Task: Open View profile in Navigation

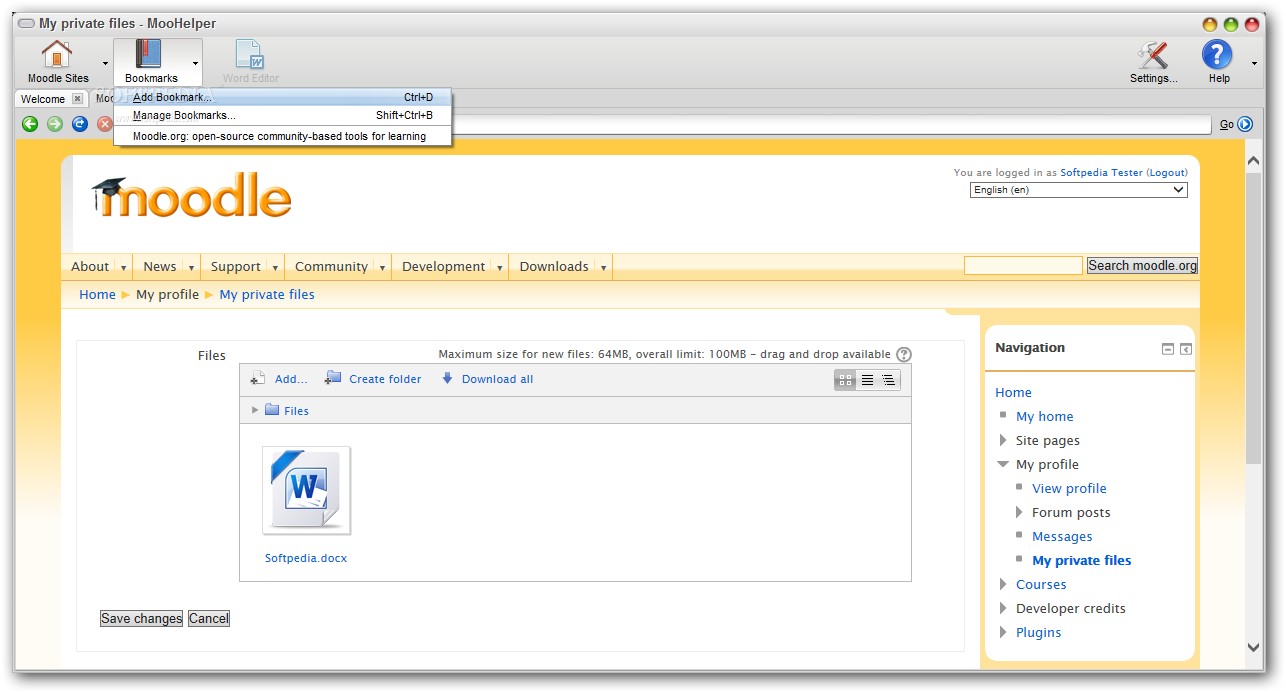Action: pyautogui.click(x=1069, y=488)
